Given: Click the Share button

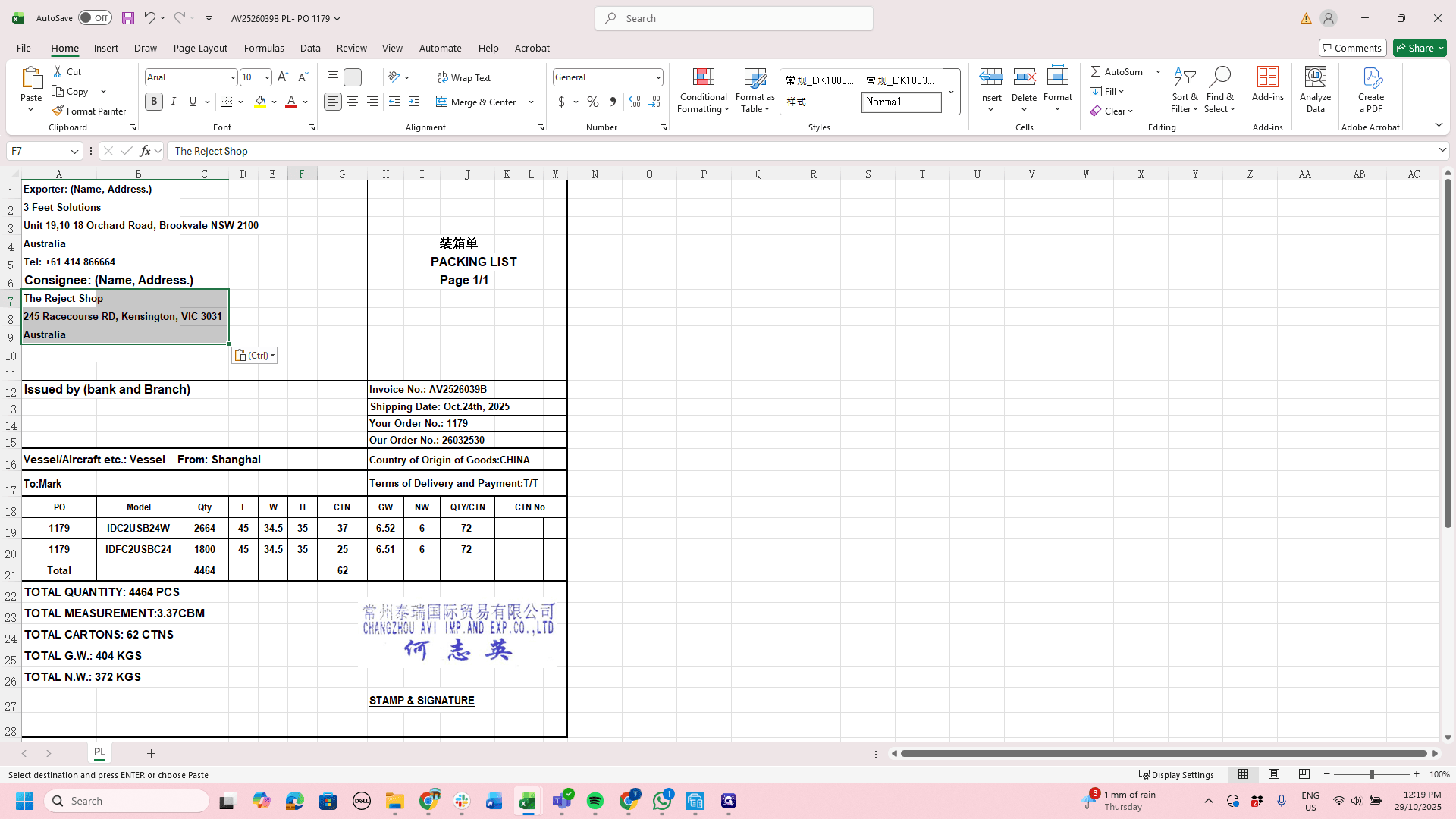Looking at the screenshot, I should point(1420,48).
